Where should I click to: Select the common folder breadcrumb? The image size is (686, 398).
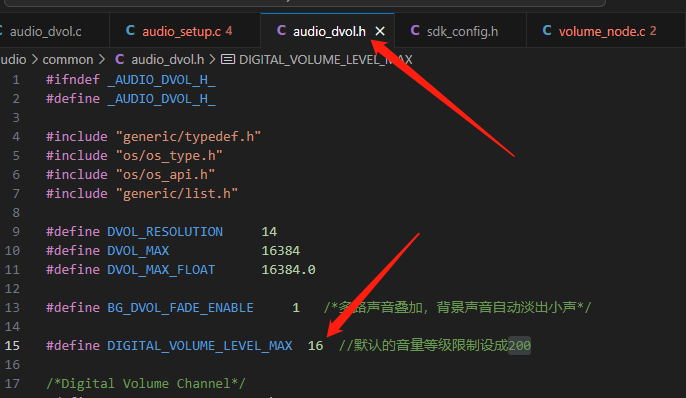coord(68,59)
